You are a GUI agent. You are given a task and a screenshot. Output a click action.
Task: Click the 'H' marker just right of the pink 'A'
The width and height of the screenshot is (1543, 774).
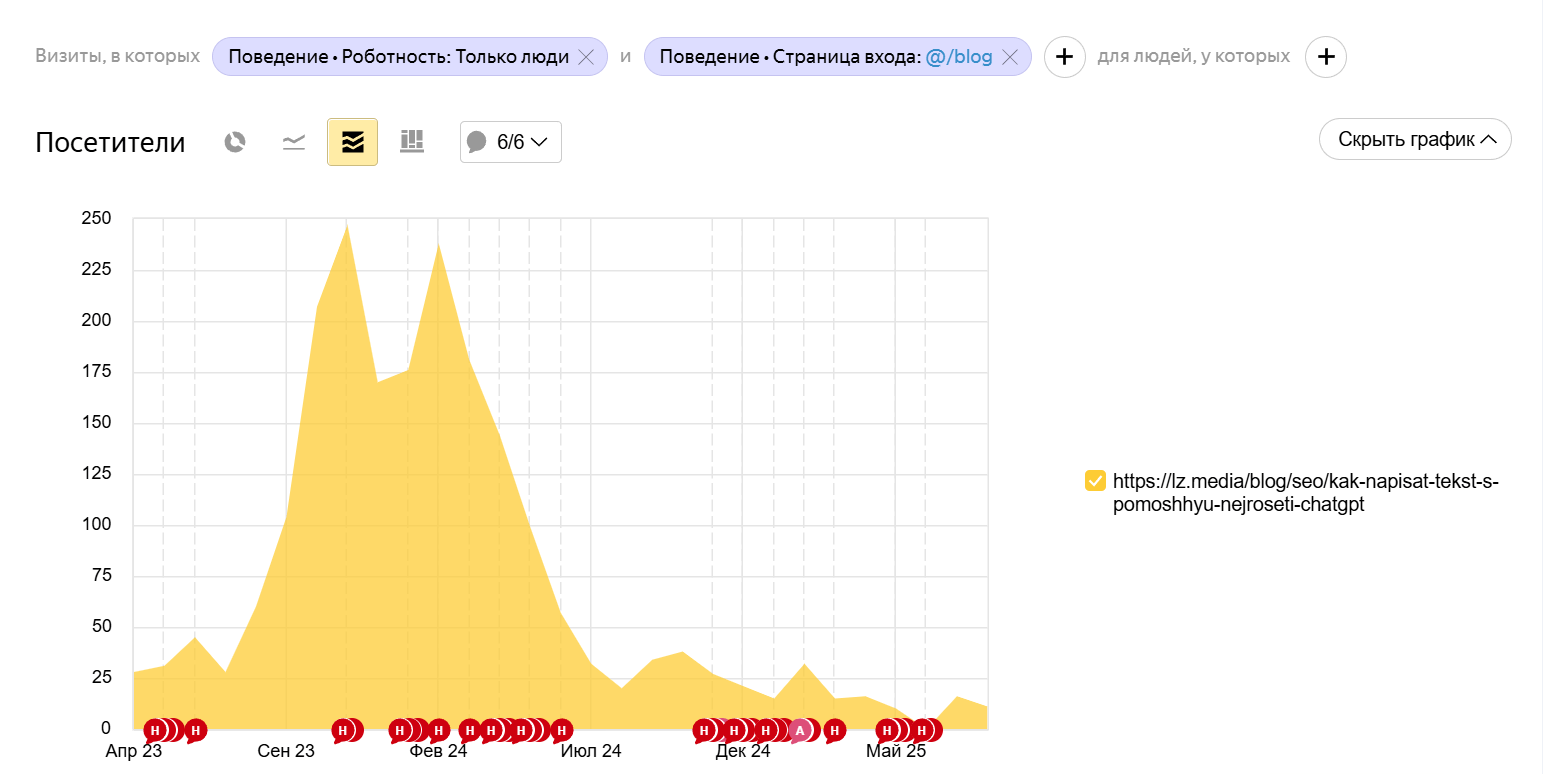click(833, 730)
